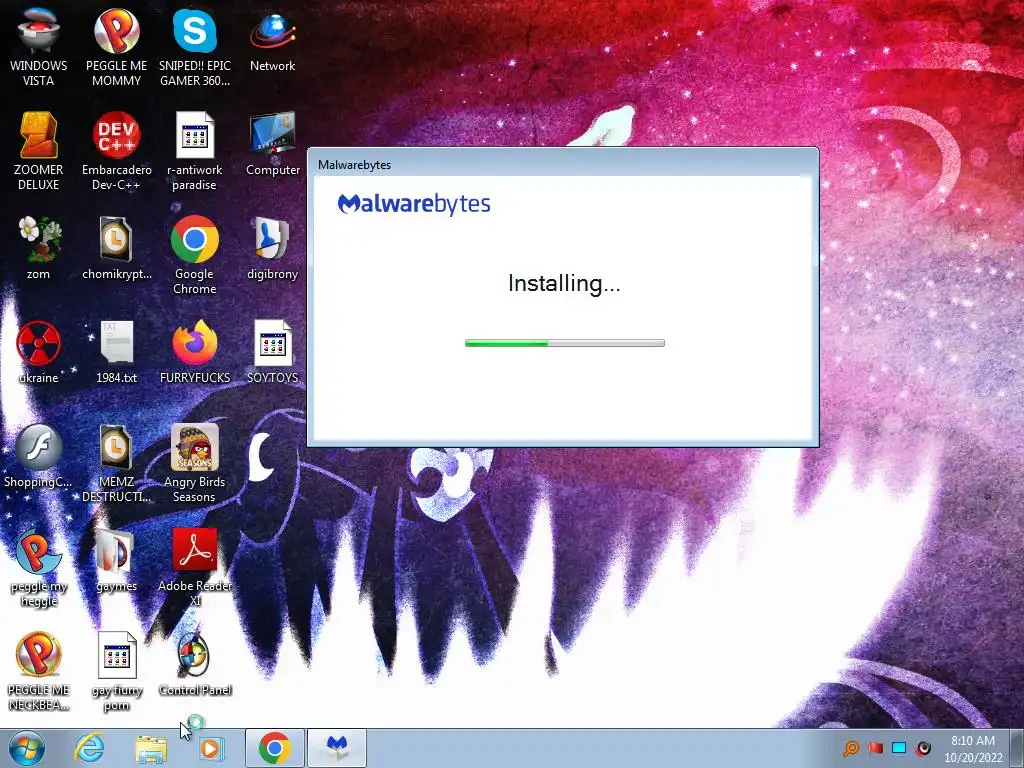
Task: Click the magnifier icon in system tray
Action: click(851, 748)
